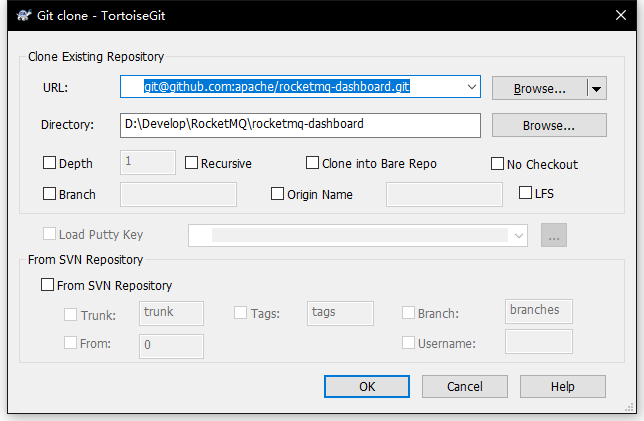Expand the Putty key file dropdown
Viewport: 644px width, 421px height.
518,236
